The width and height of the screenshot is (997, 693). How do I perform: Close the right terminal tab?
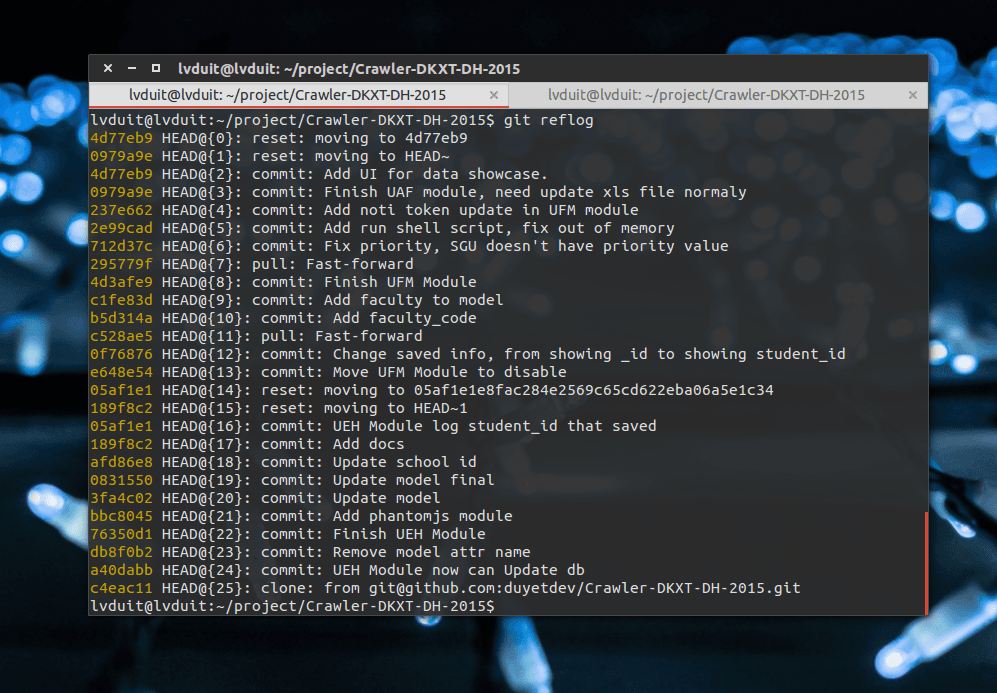coord(912,95)
